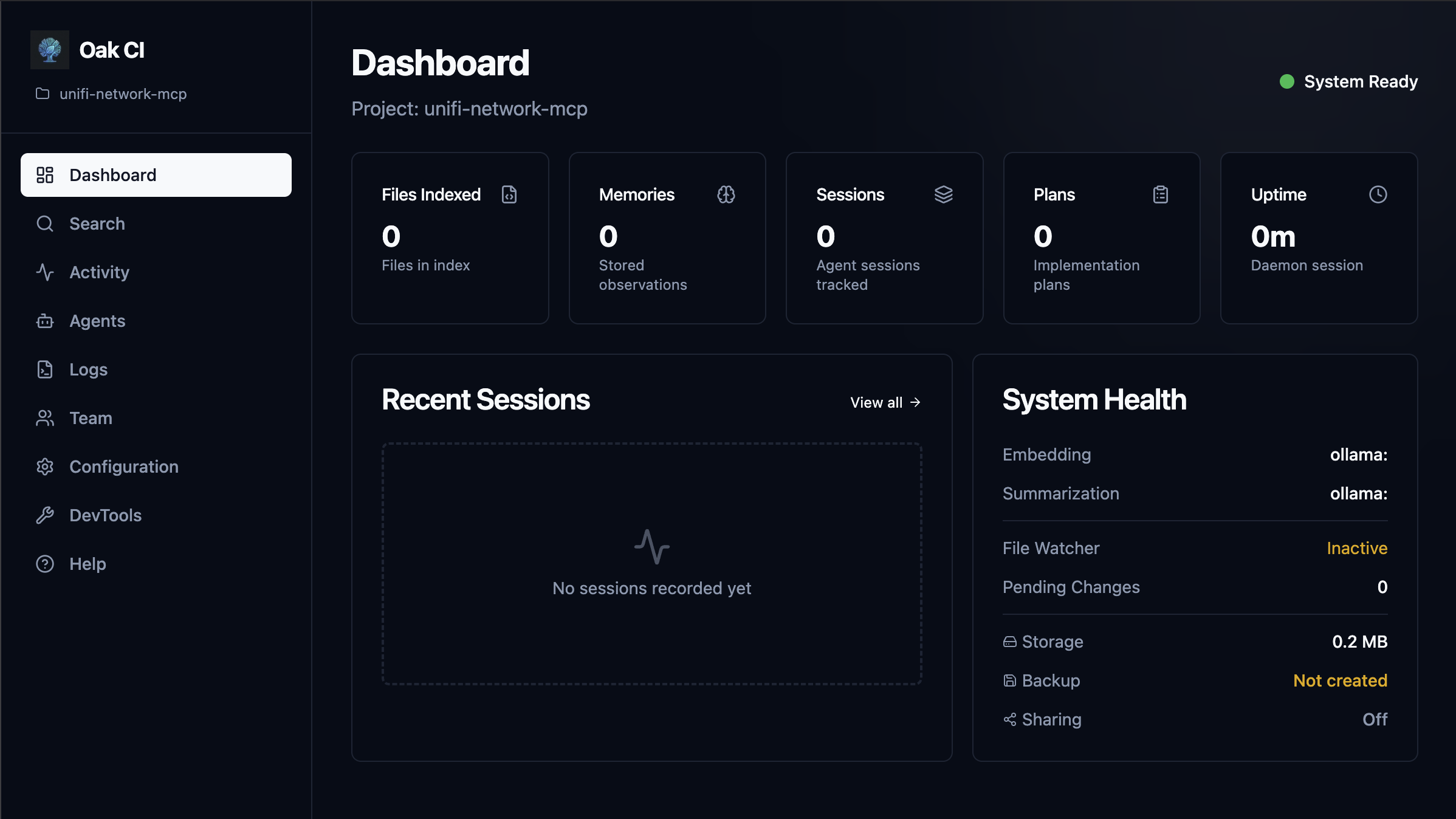Viewport: 1456px width, 819px height.
Task: Click the clipboard icon on the Plans card
Action: 1161,194
